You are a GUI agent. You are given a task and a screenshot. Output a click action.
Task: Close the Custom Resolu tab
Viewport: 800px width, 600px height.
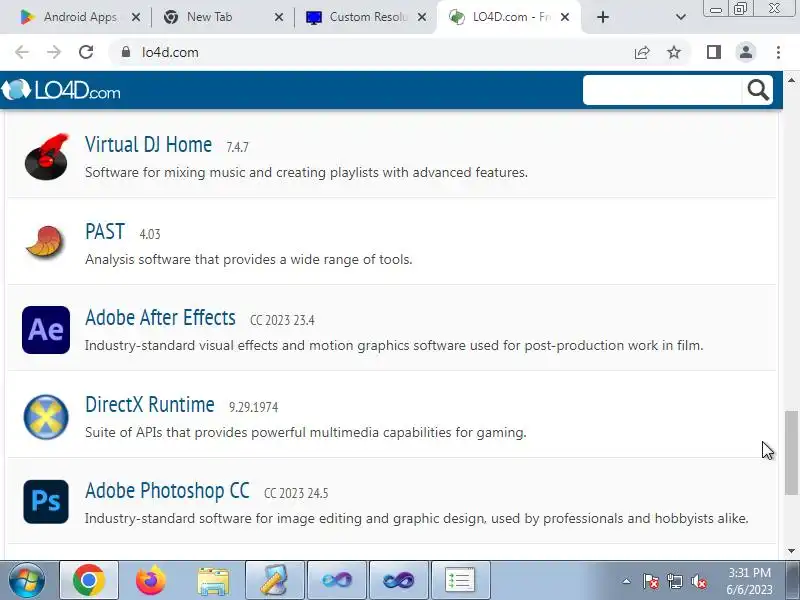tap(422, 17)
